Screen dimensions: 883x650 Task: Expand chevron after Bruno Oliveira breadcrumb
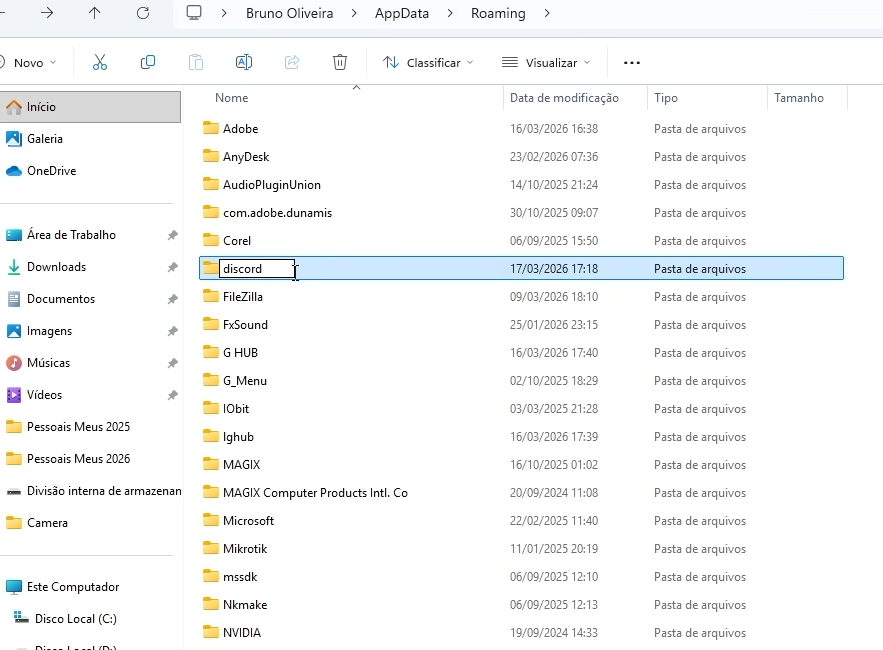point(354,13)
